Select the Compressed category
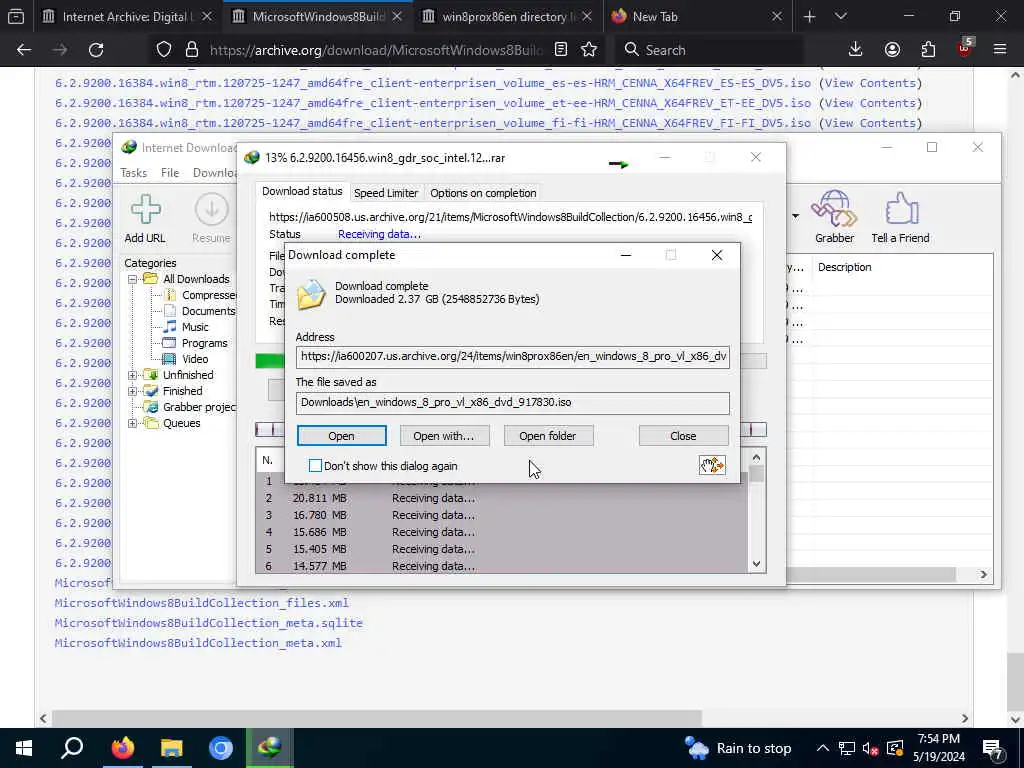The height and width of the screenshot is (768, 1024). tap(200, 295)
